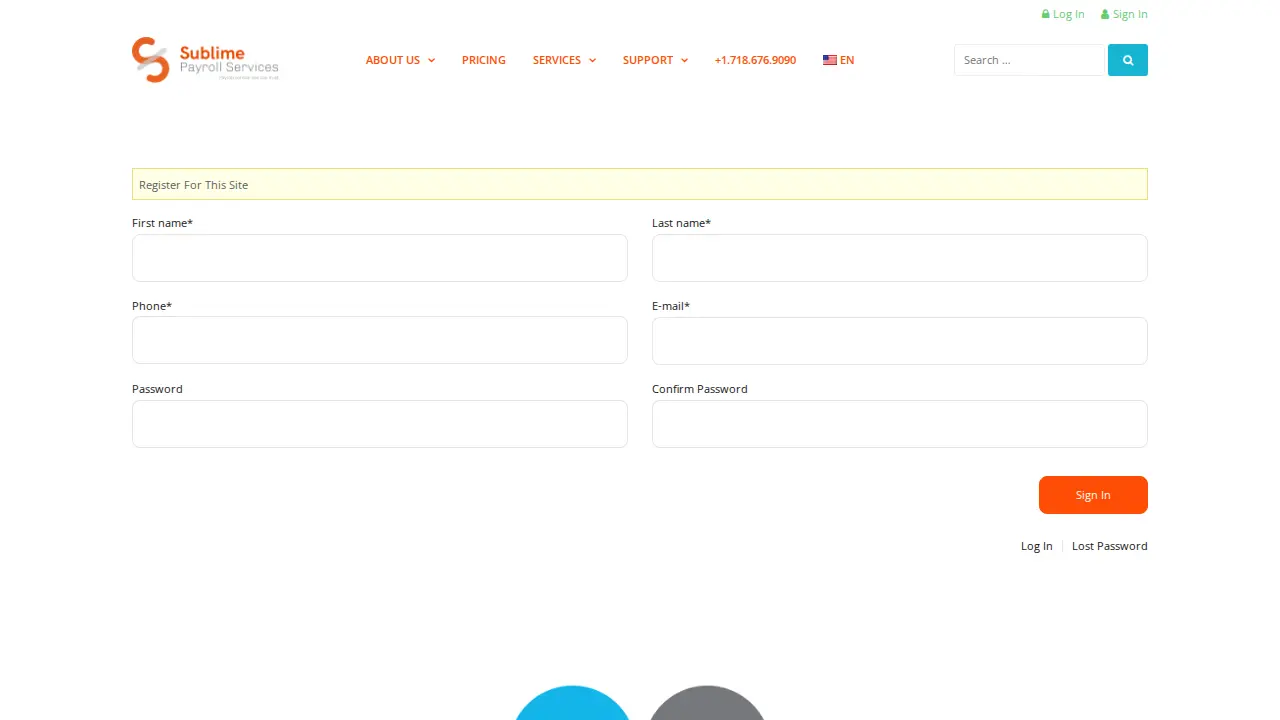Open the About Us dropdown menu
This screenshot has width=1280, height=720.
click(400, 60)
